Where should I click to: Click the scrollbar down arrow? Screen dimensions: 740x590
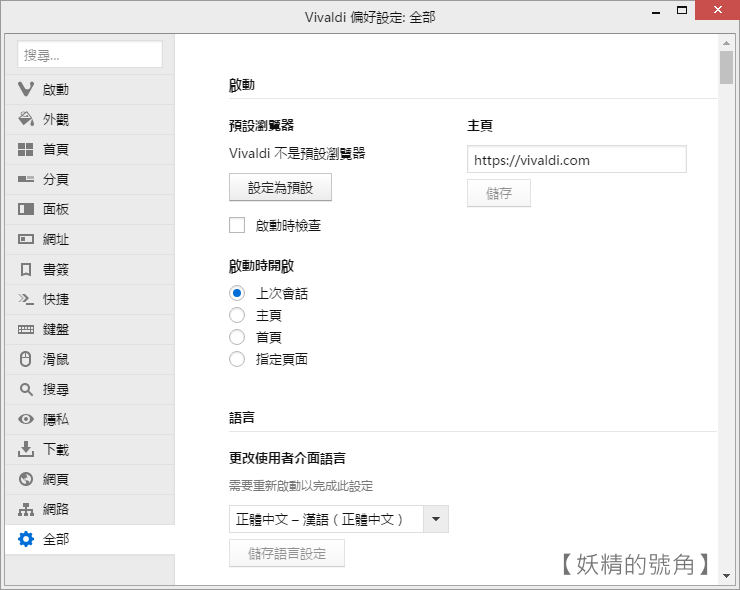point(726,576)
